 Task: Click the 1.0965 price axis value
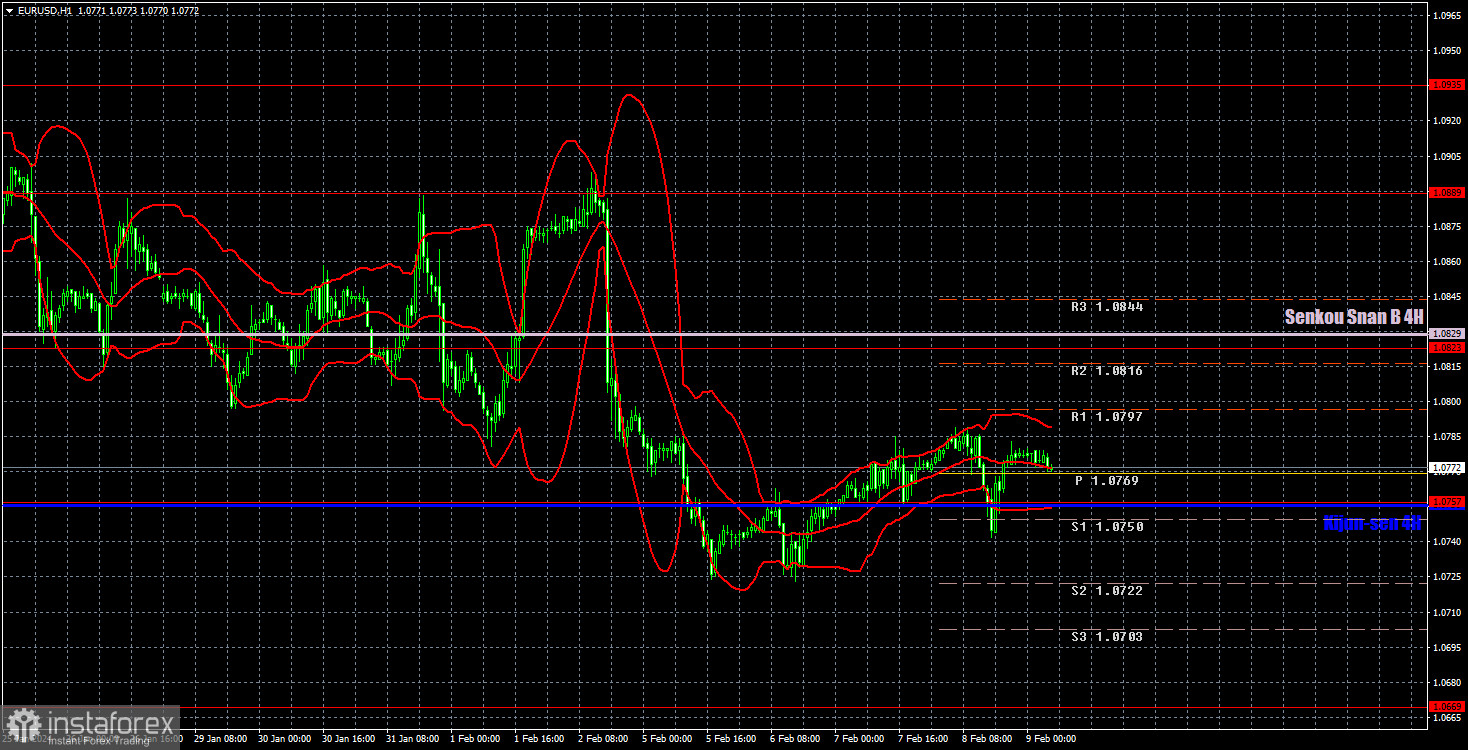coord(1448,16)
